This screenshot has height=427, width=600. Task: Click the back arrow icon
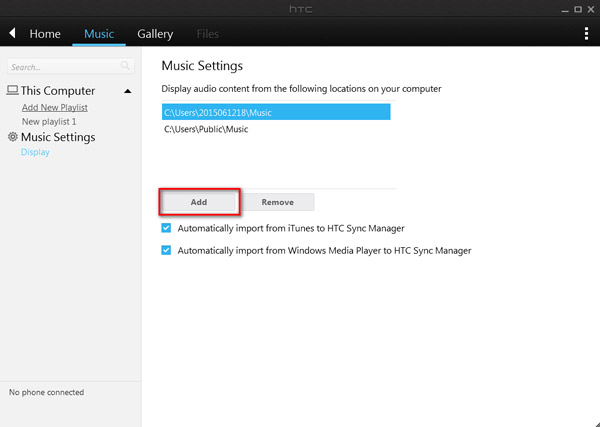point(12,33)
